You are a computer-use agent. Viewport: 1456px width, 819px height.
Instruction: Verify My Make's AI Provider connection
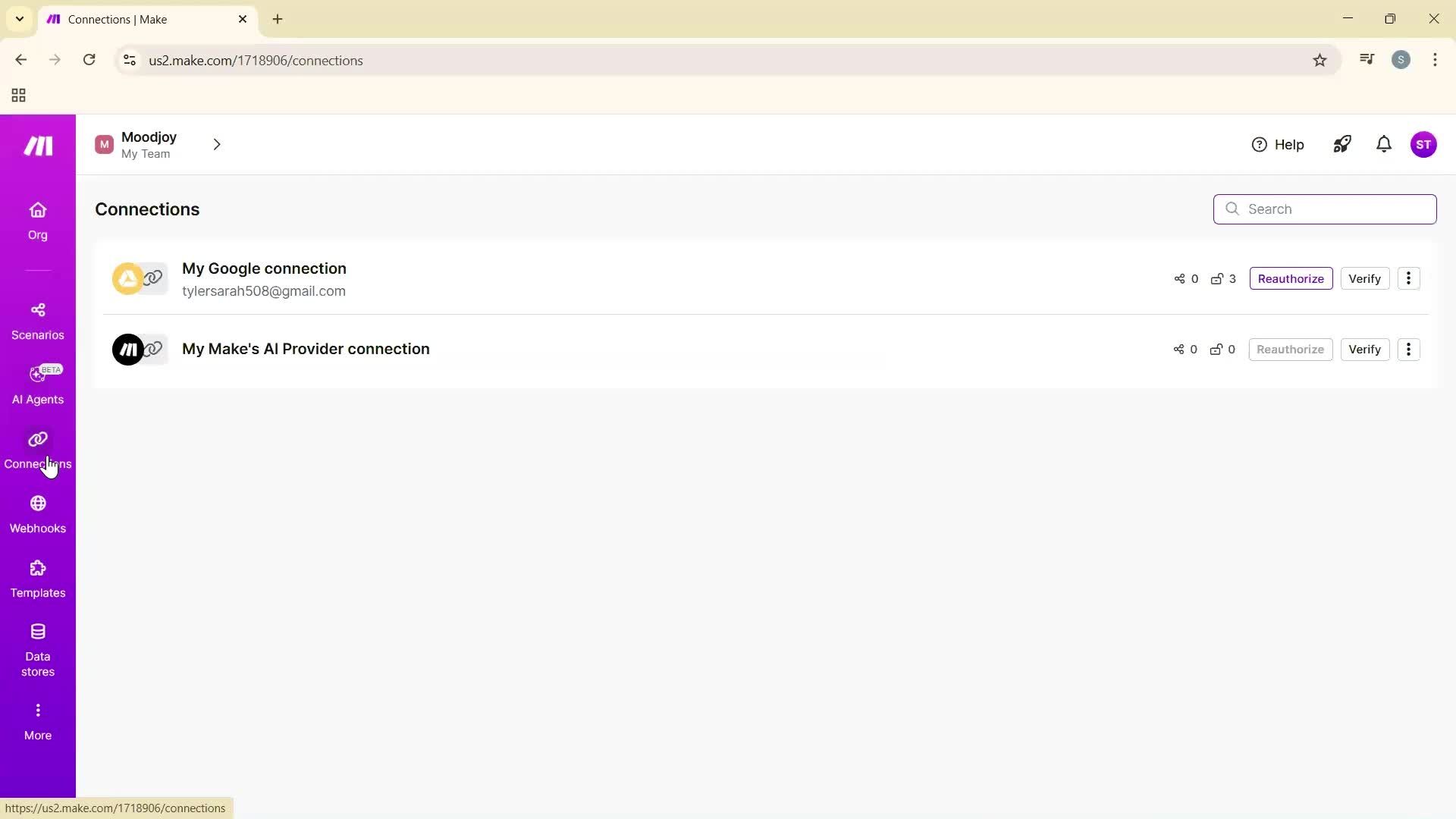pos(1365,350)
